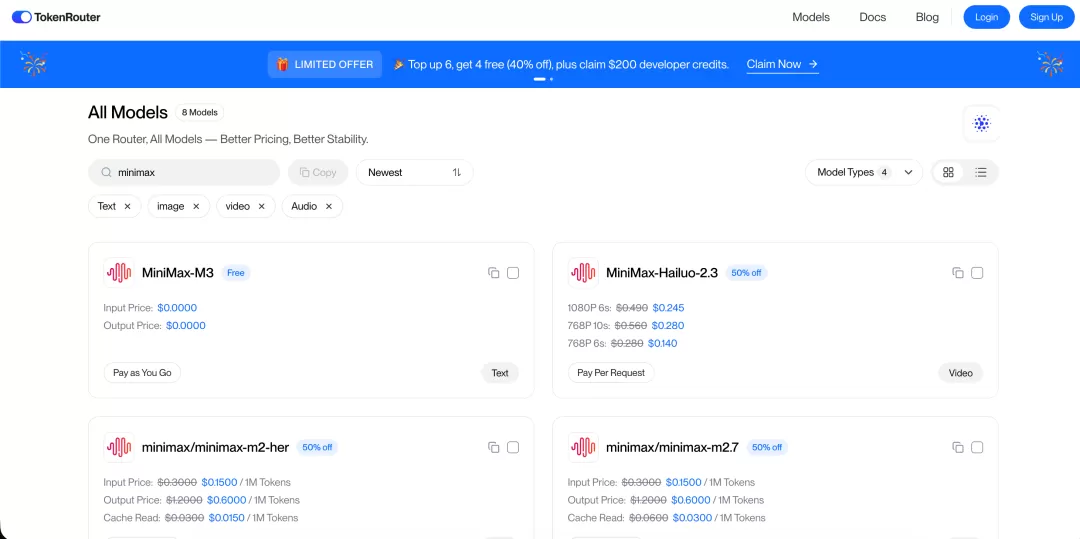Copy the minimax-m2.7 model name
1080x539 pixels.
(x=957, y=447)
